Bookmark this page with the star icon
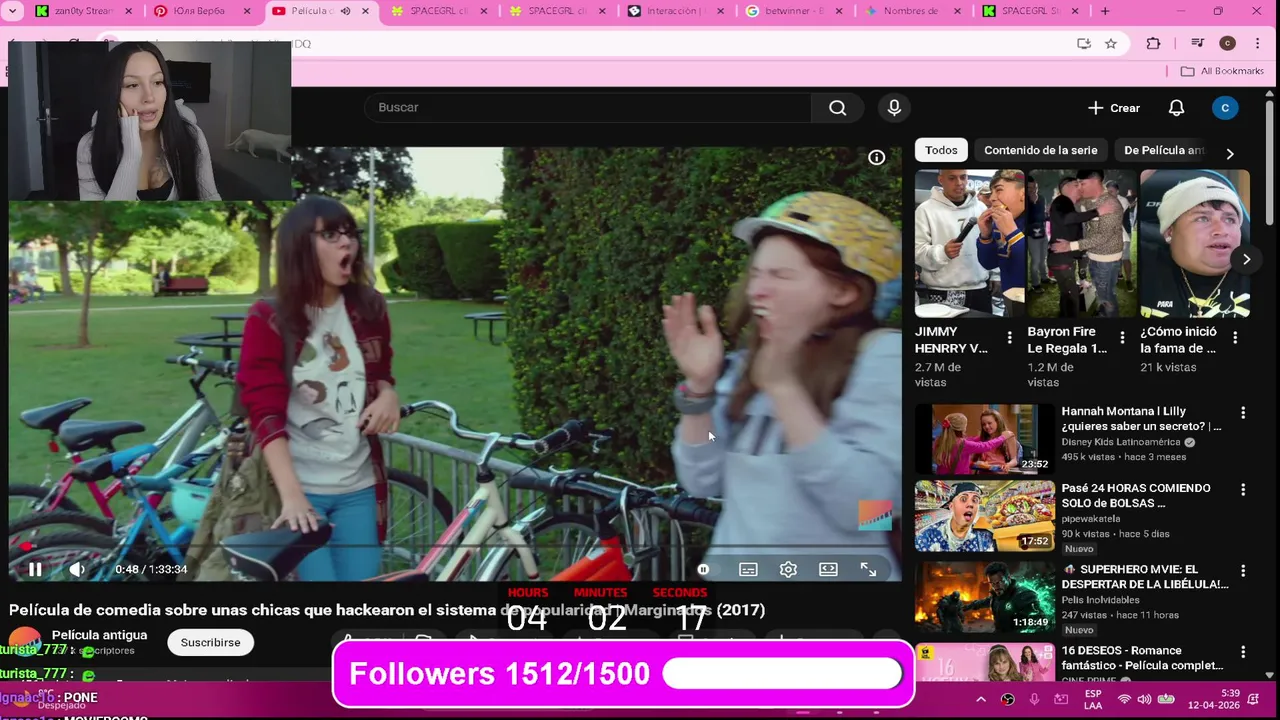This screenshot has height=720, width=1280. coord(1111,43)
